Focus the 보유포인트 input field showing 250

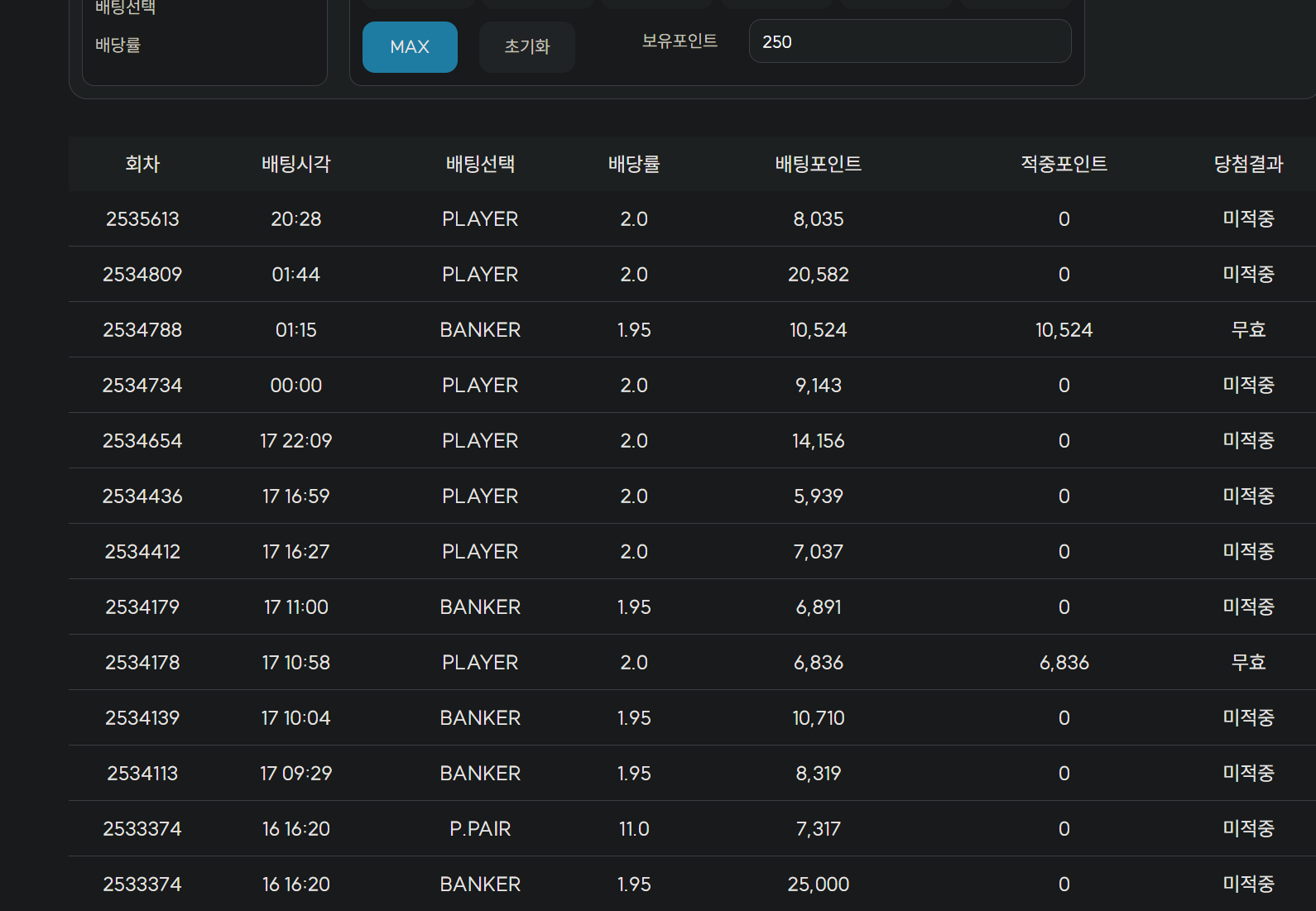pos(909,41)
